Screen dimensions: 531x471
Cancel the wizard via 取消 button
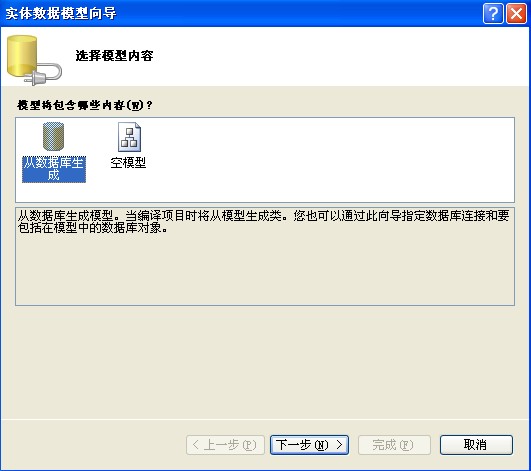coord(476,445)
